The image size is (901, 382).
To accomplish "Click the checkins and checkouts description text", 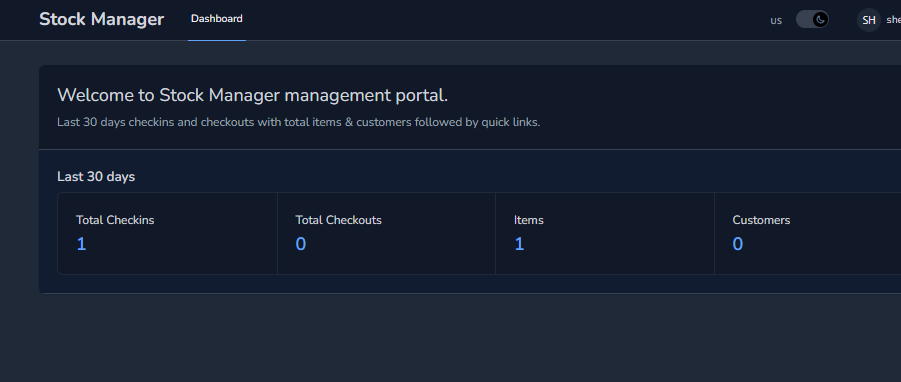I will tap(298, 122).
